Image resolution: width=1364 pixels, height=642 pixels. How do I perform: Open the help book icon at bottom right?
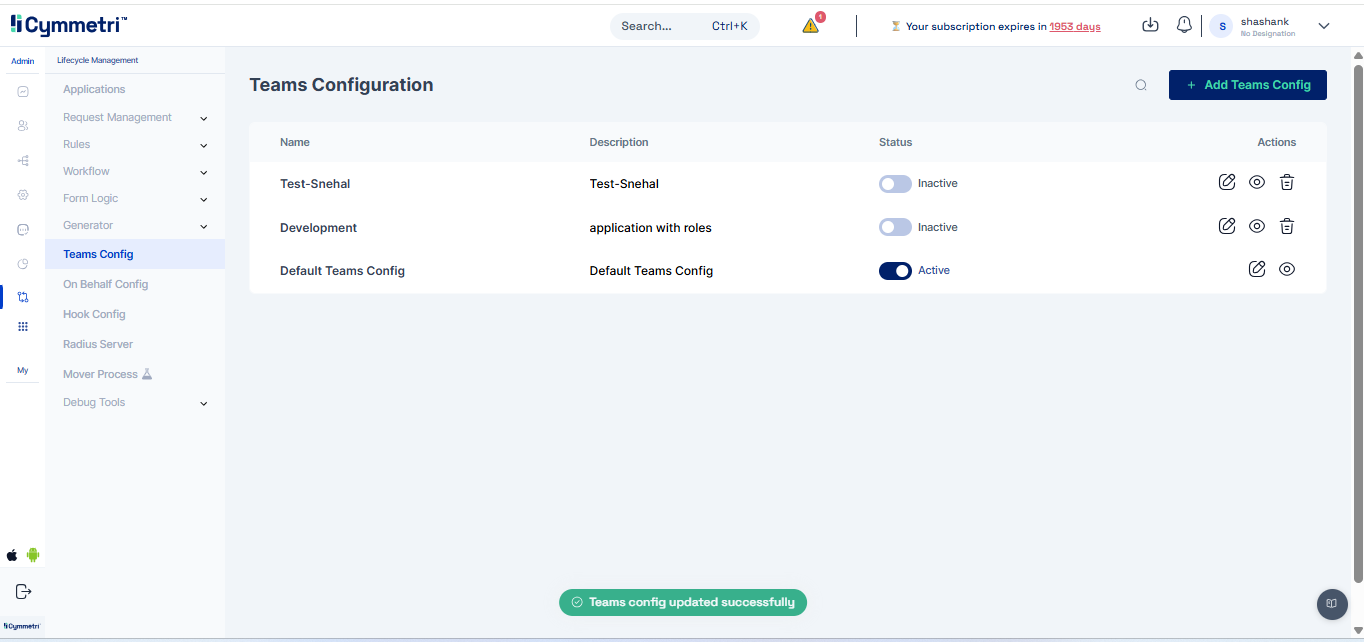[x=1331, y=603]
